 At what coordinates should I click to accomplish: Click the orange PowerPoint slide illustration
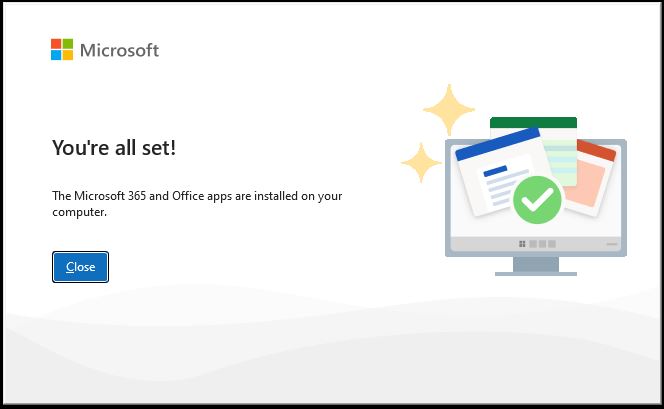click(x=591, y=178)
